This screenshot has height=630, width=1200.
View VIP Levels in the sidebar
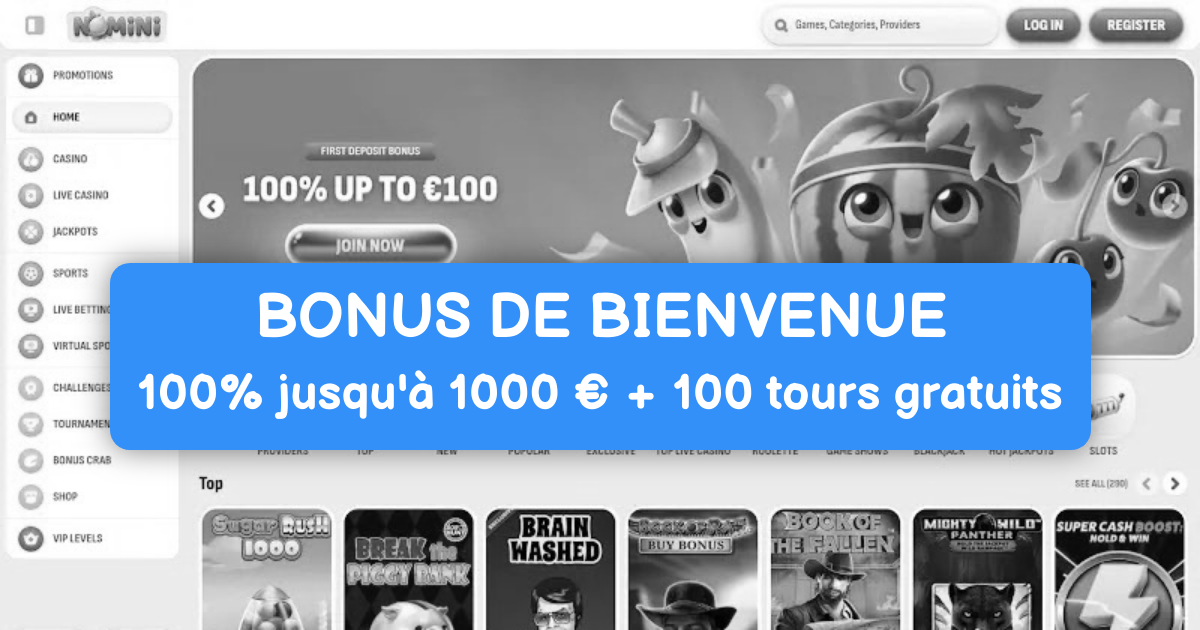[77, 538]
